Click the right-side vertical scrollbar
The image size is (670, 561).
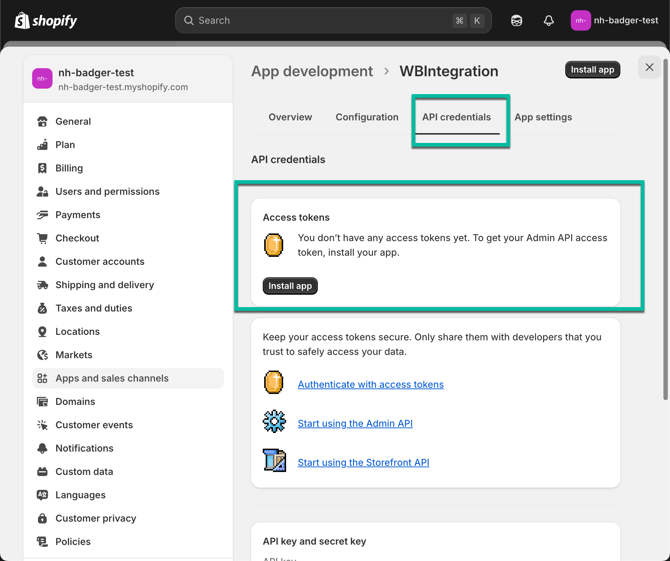pos(665,230)
